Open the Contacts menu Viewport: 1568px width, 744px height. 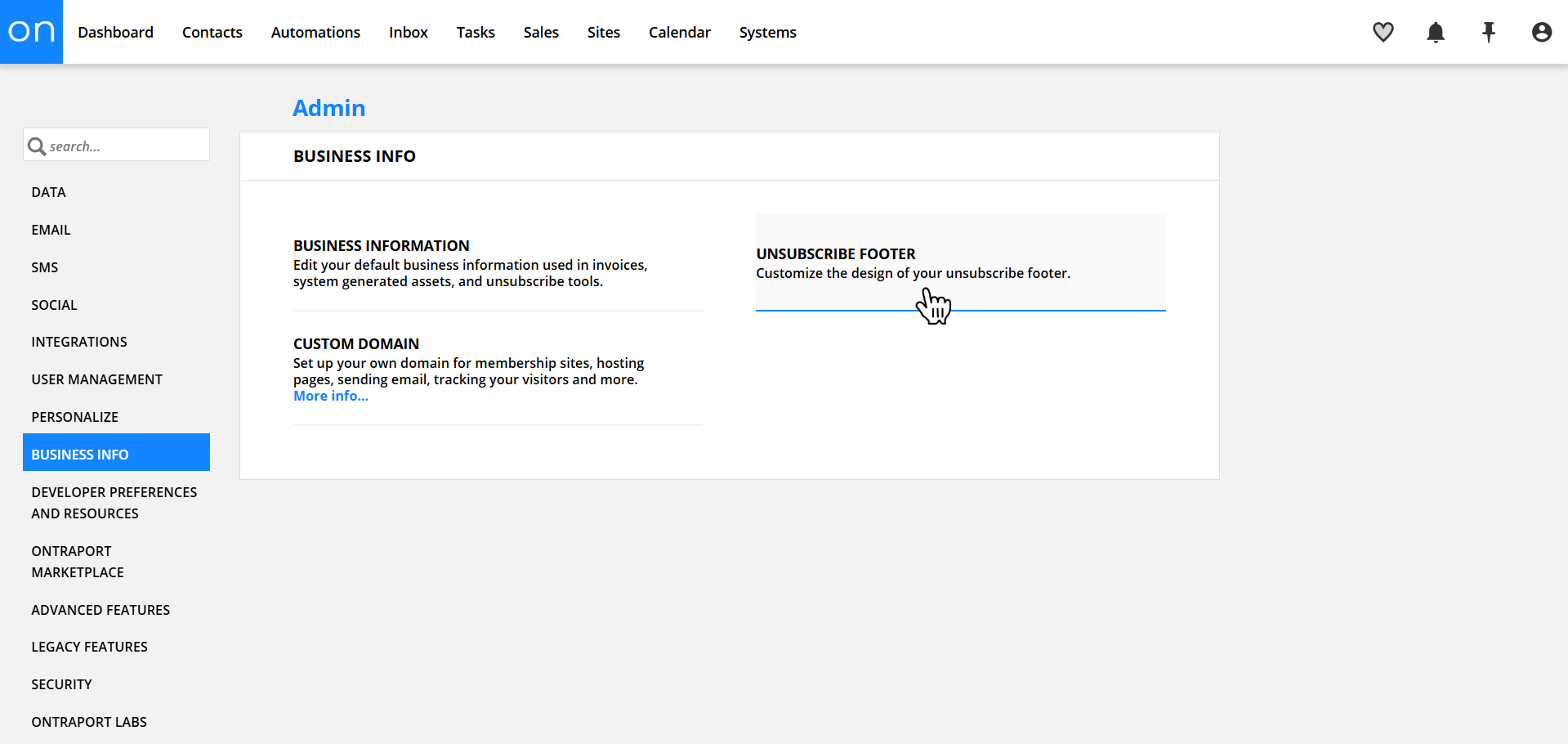pos(212,32)
